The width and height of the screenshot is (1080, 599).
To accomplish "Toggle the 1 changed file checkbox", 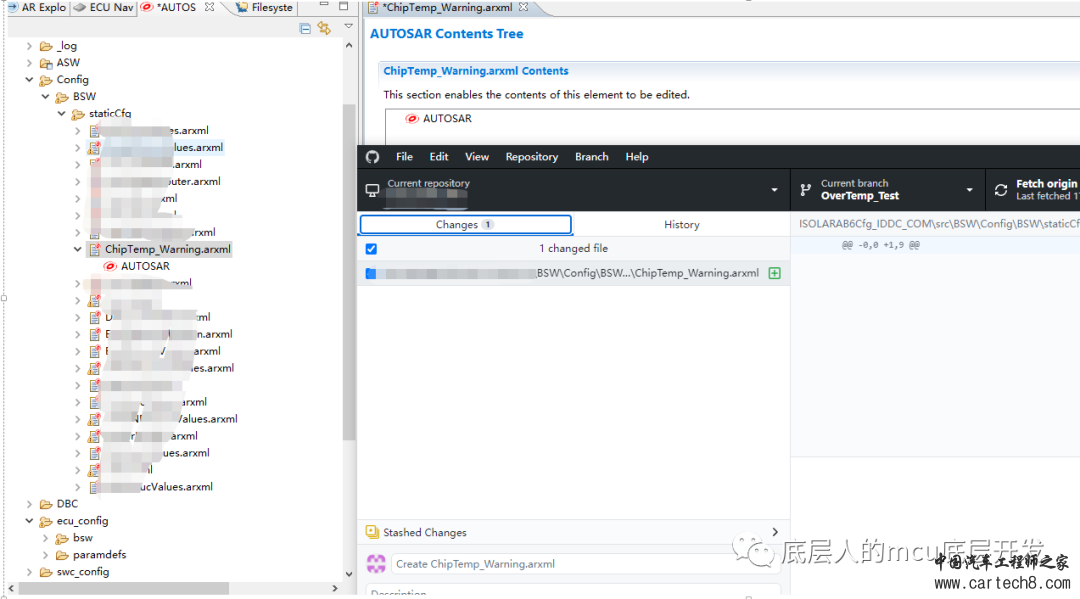I will 371,249.
